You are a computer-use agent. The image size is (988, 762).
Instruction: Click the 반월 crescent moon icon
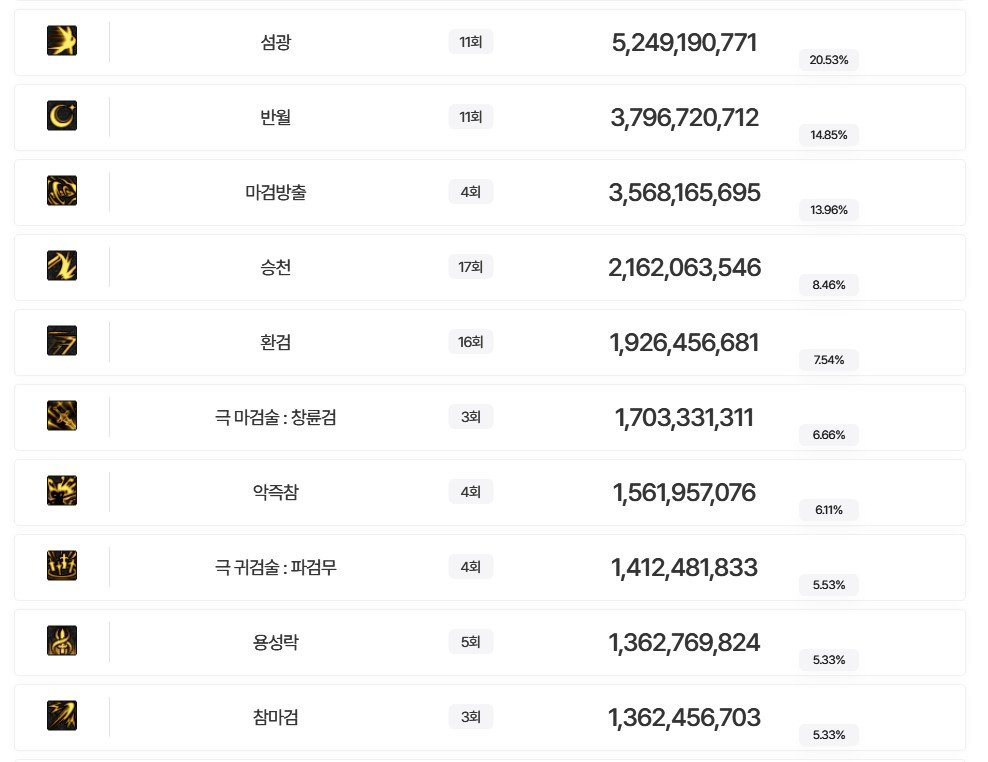pos(62,116)
